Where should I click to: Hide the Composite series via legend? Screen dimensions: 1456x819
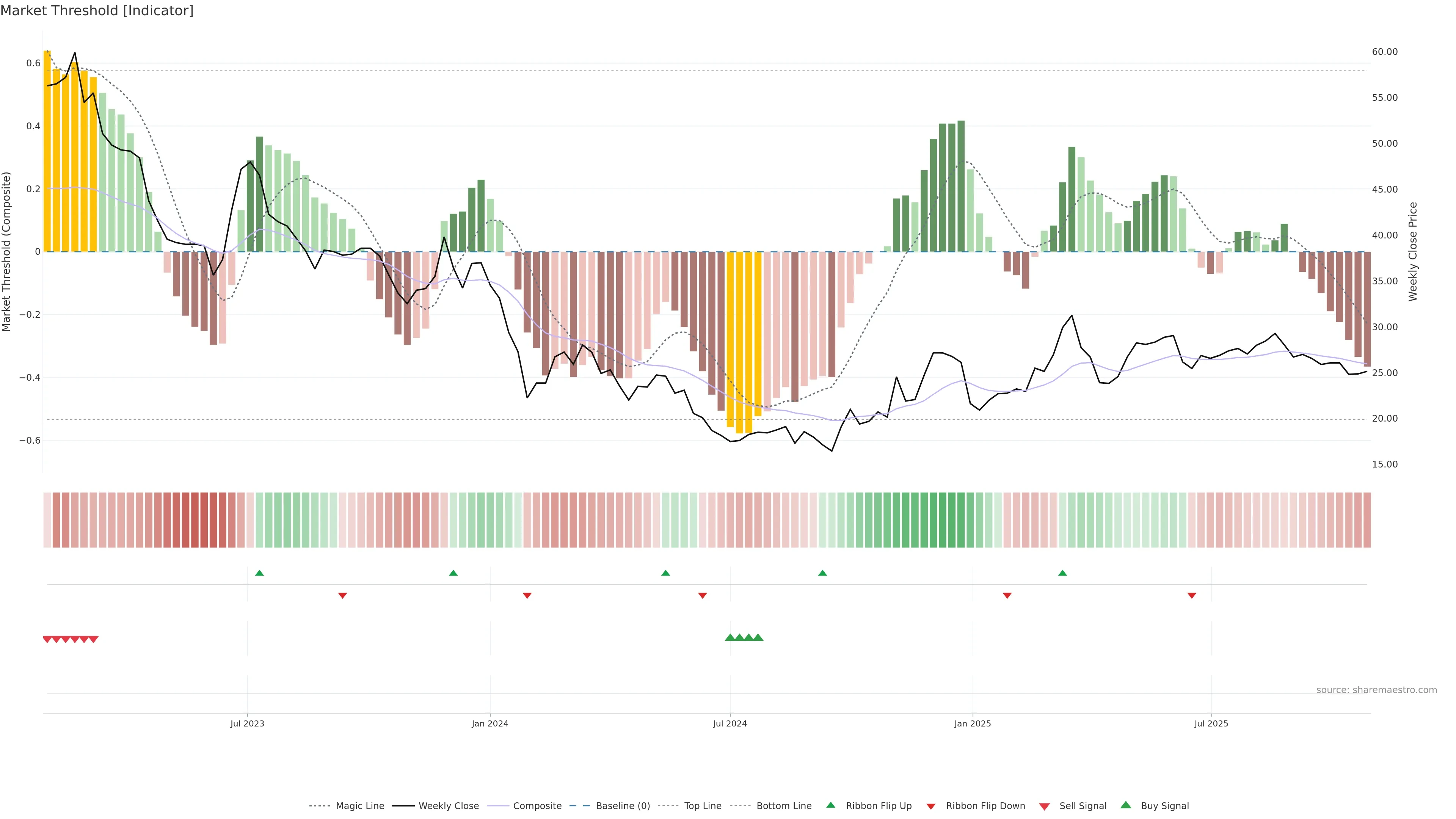[537, 805]
